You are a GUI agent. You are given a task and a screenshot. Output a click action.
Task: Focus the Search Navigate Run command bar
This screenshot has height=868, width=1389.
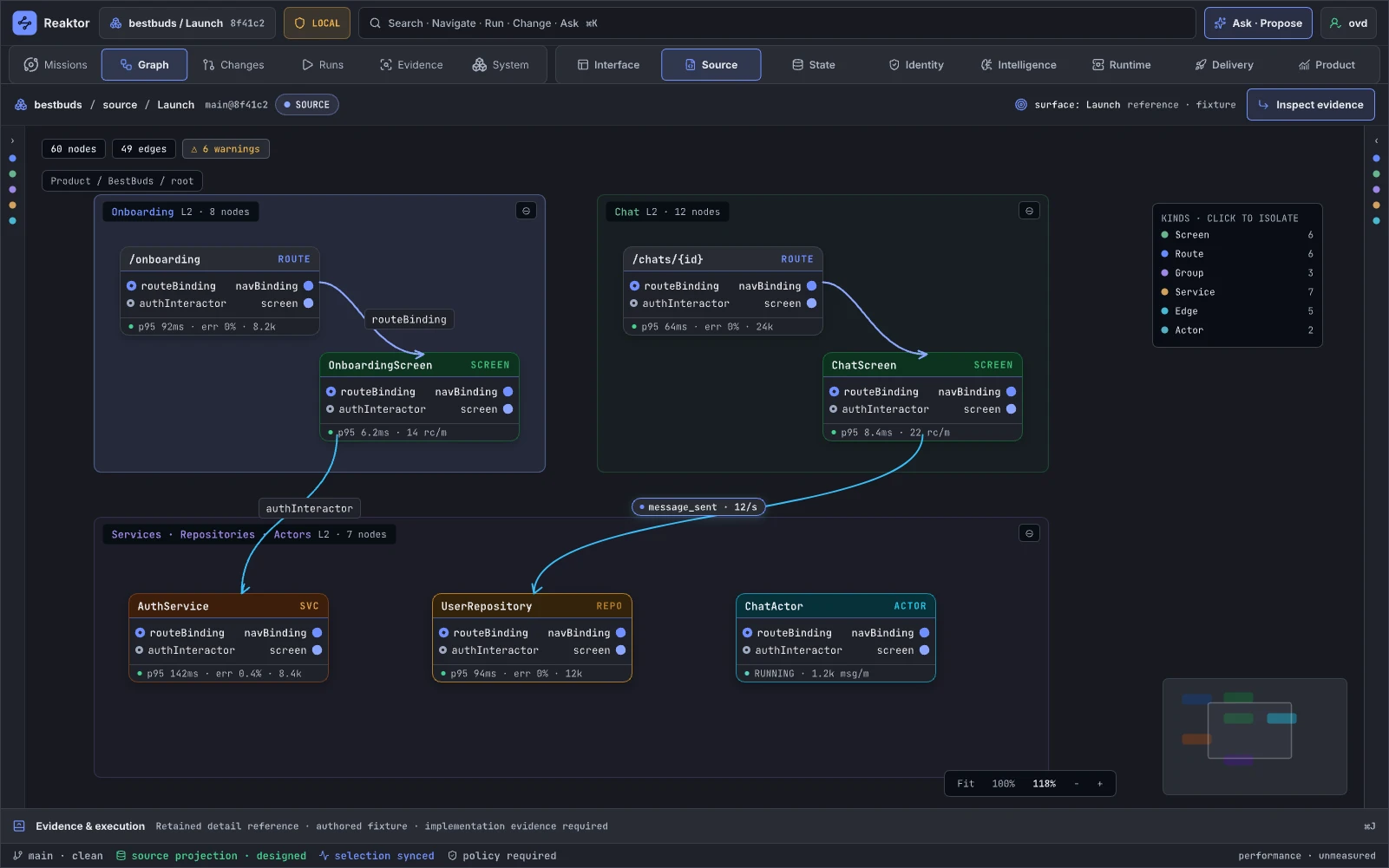tap(776, 23)
